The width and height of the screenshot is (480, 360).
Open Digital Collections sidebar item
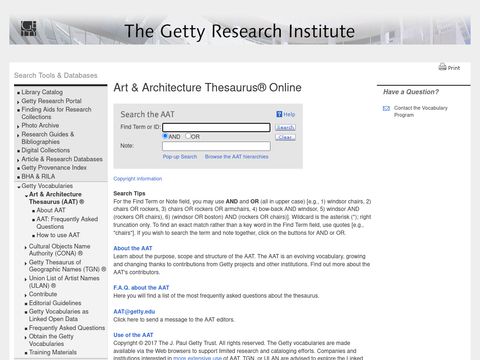coord(46,150)
